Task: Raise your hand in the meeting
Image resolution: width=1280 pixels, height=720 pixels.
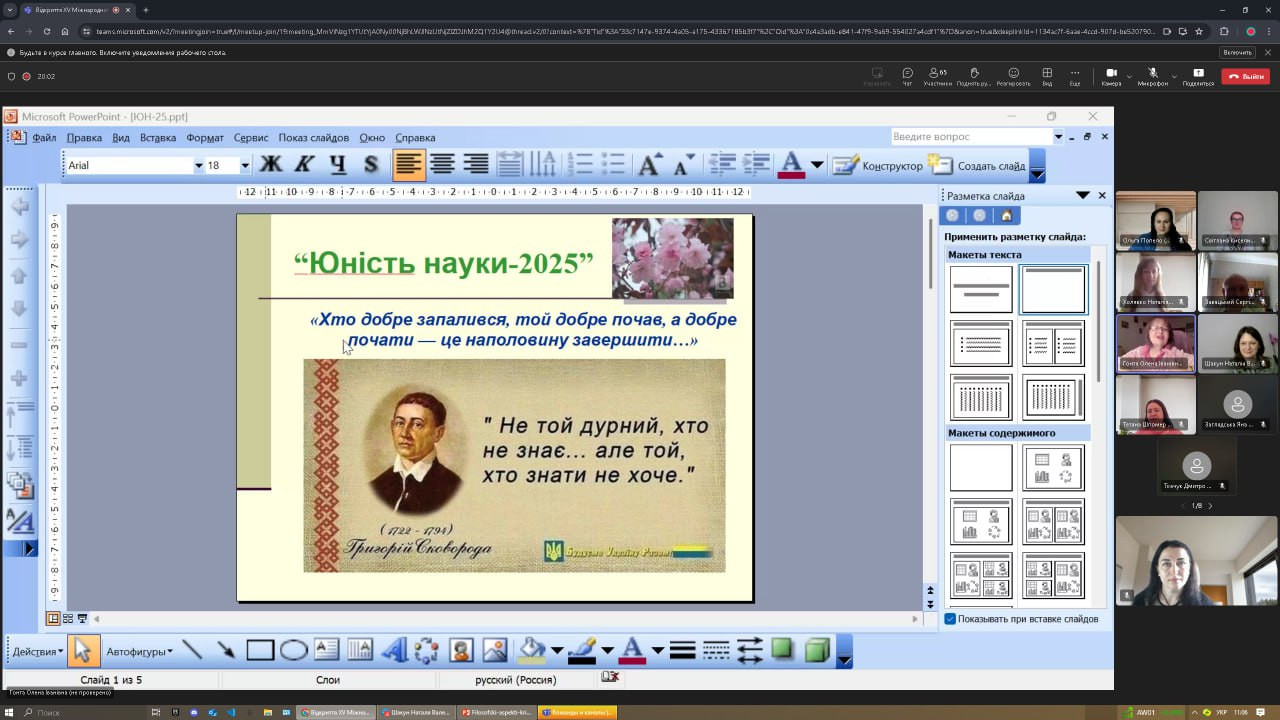Action: pyautogui.click(x=973, y=76)
